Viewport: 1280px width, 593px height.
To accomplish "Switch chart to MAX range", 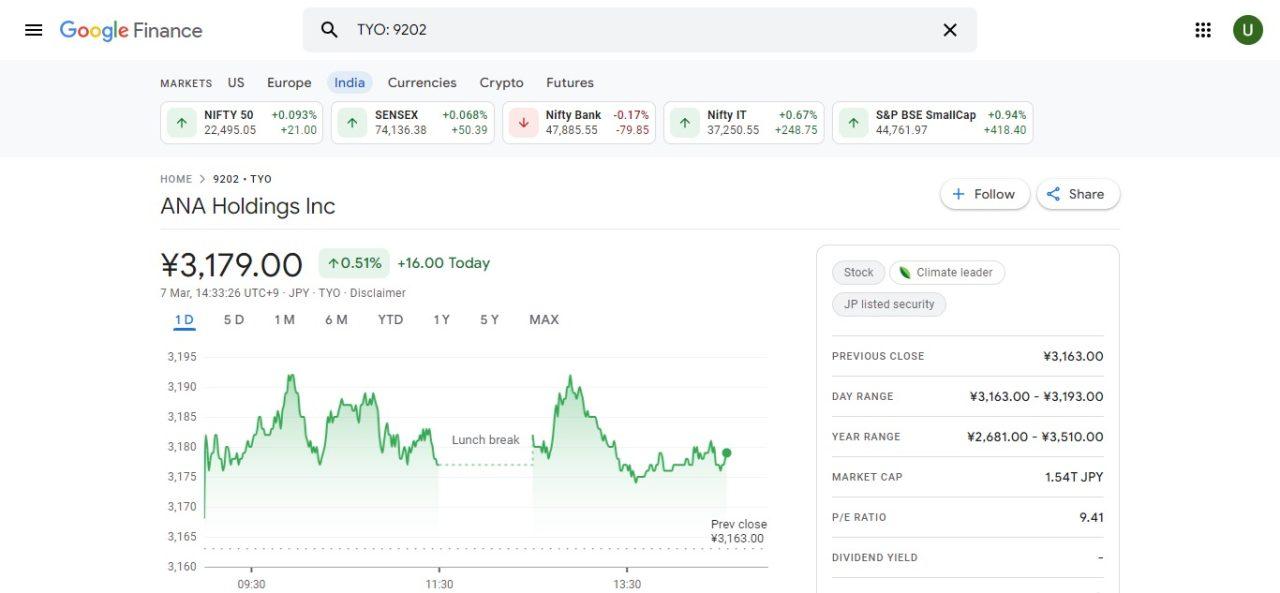I will (544, 320).
